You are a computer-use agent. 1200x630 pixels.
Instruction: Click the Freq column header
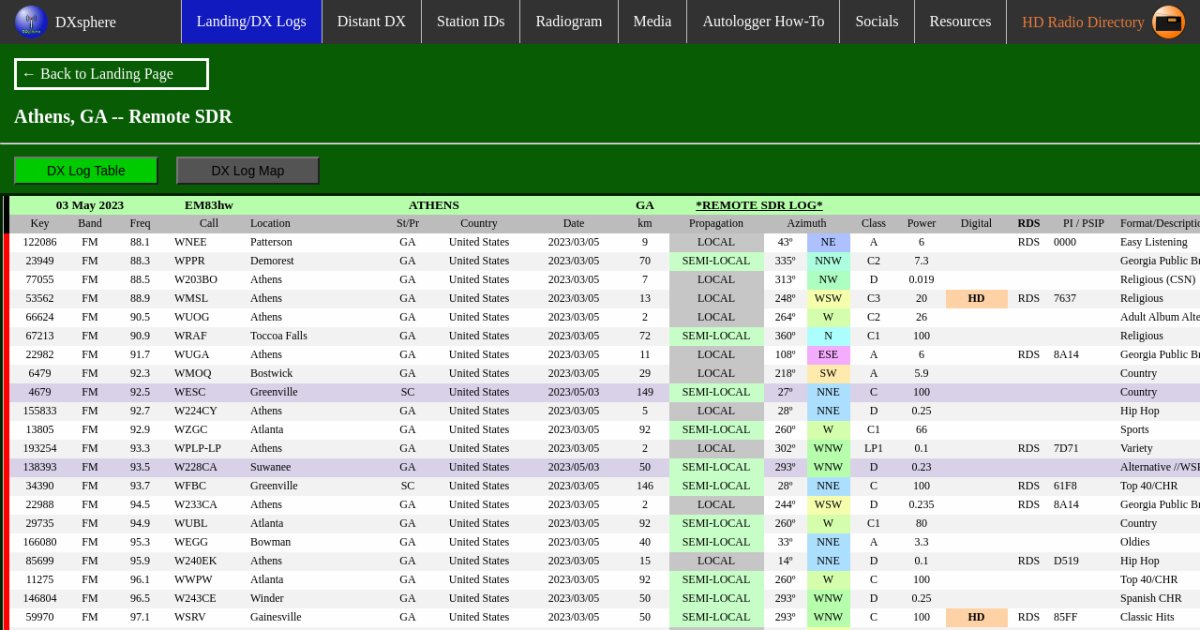point(140,223)
